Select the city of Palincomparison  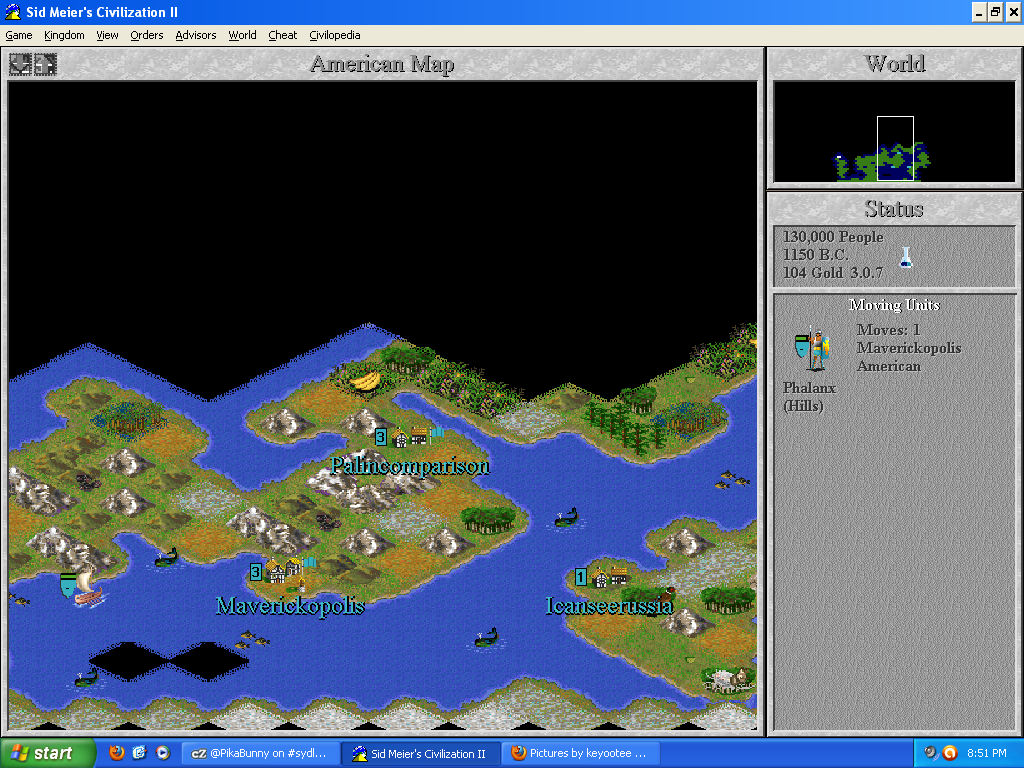tap(409, 436)
